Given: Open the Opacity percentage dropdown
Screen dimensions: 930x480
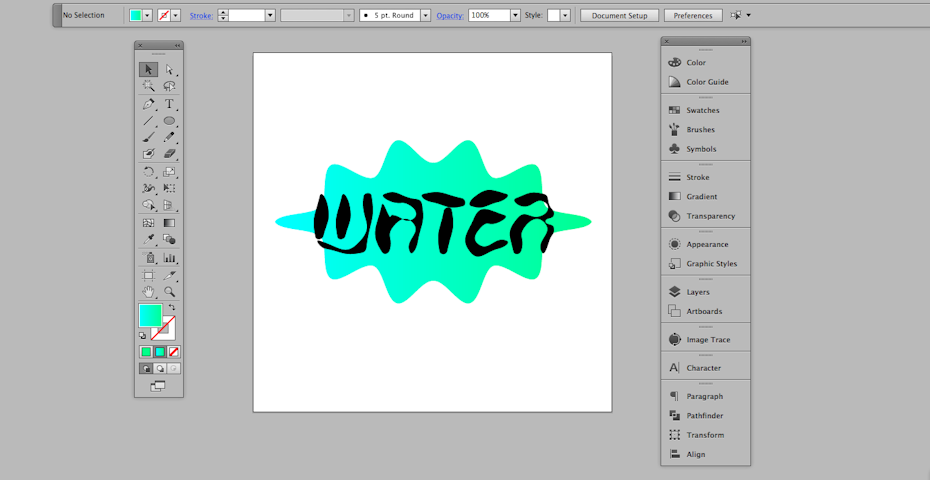Looking at the screenshot, I should (x=515, y=16).
